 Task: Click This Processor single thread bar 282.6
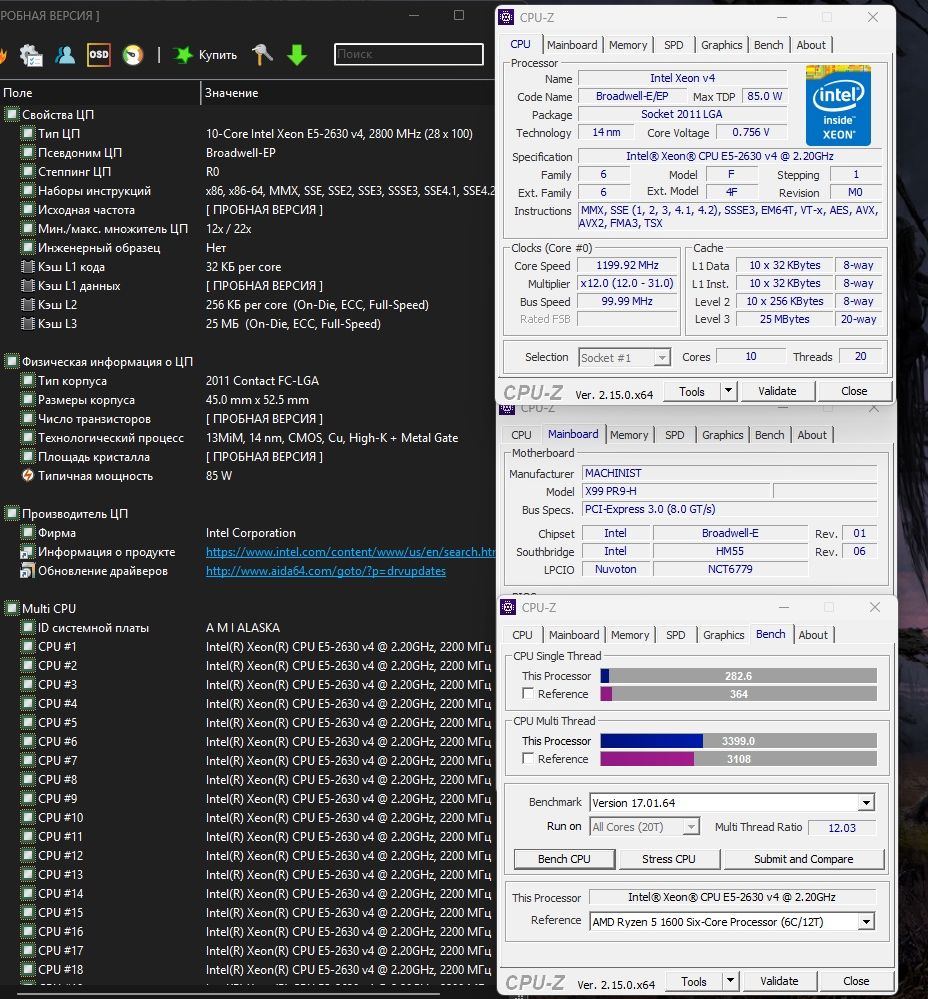coord(739,676)
